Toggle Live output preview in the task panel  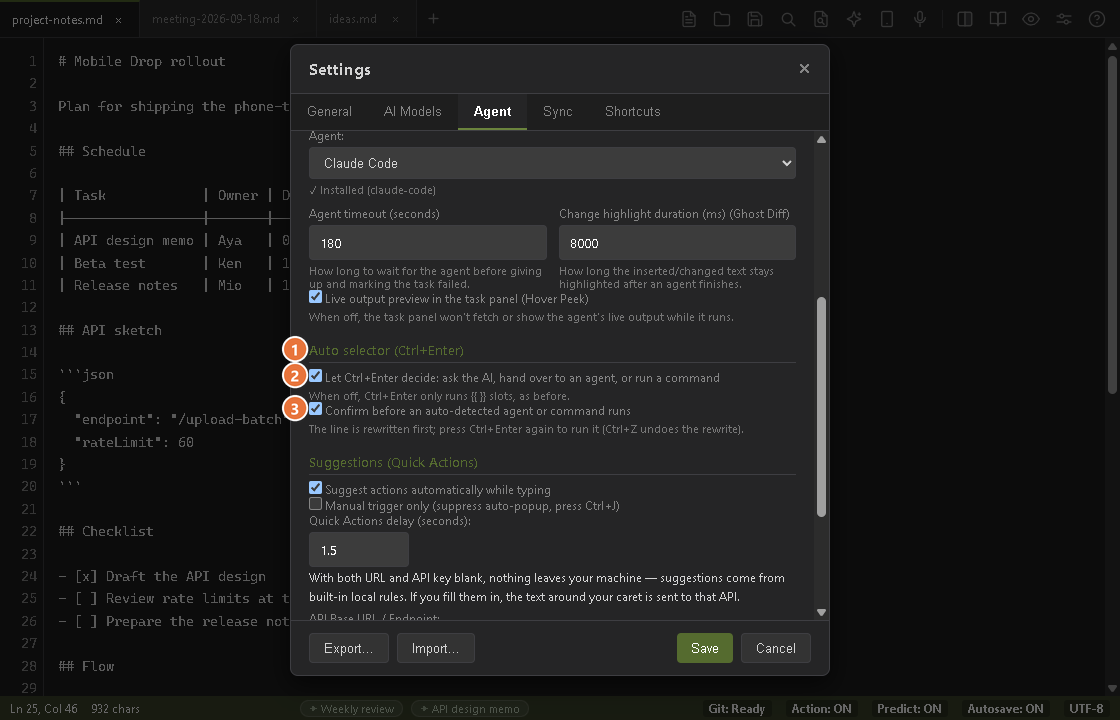315,296
